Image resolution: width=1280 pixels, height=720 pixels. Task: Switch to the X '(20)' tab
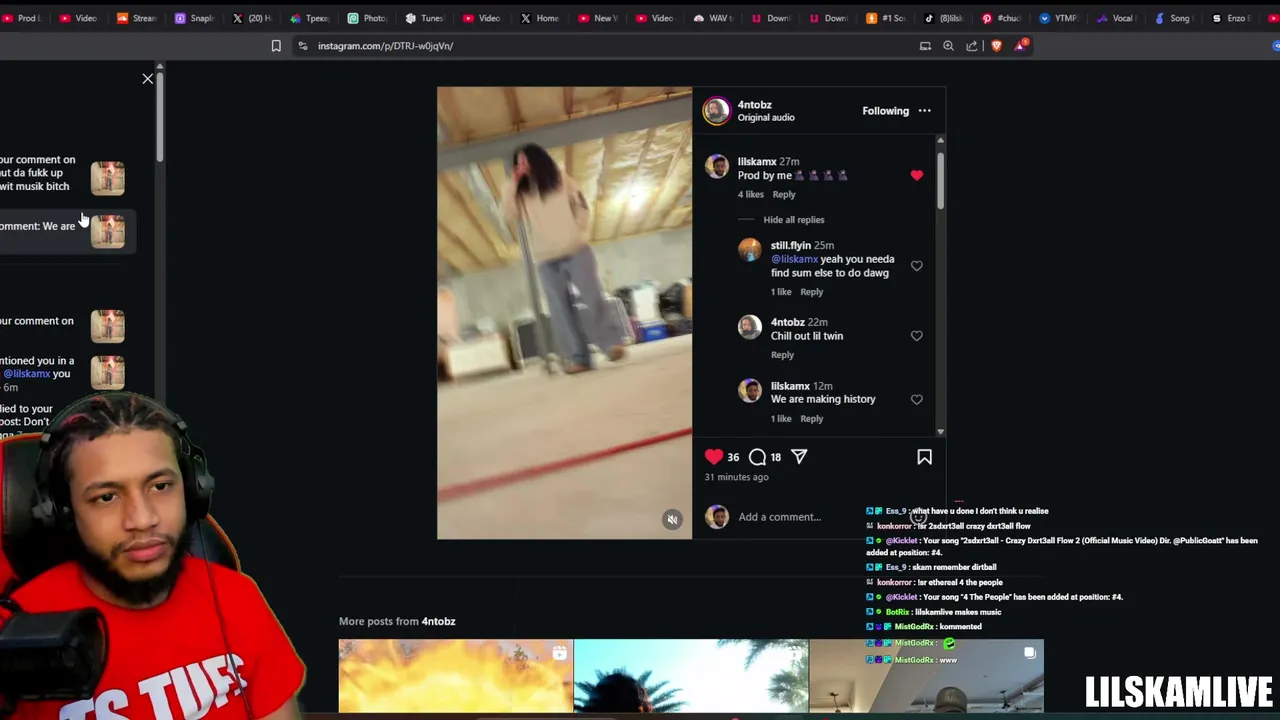[x=253, y=18]
